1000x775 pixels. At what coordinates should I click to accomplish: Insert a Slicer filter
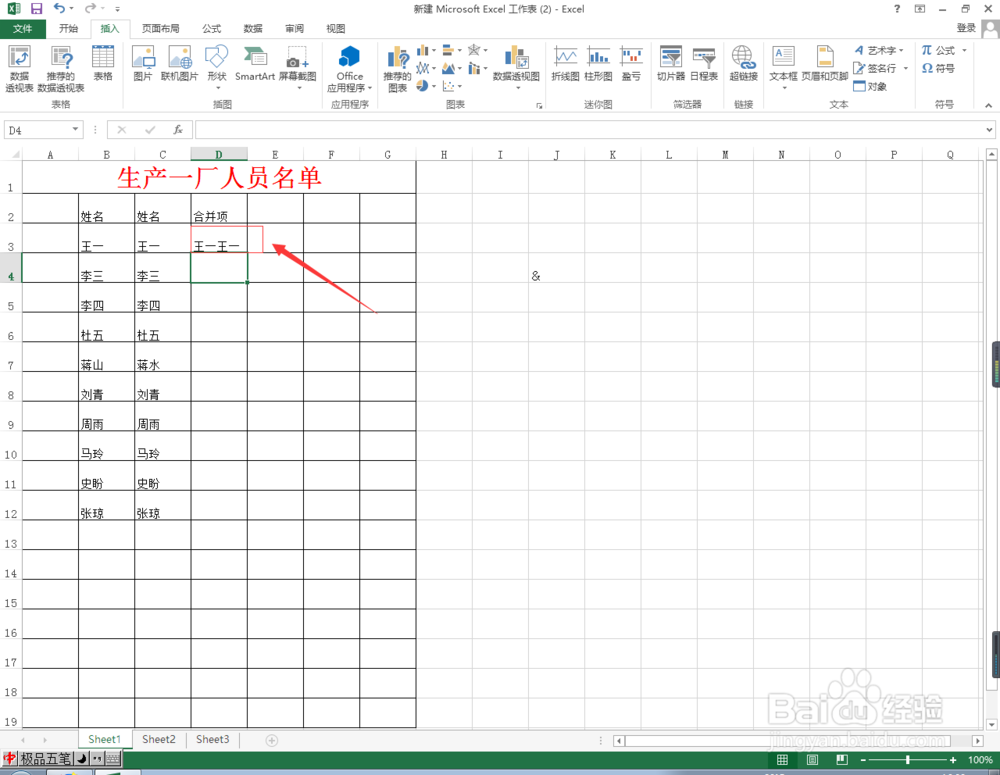tap(671, 63)
